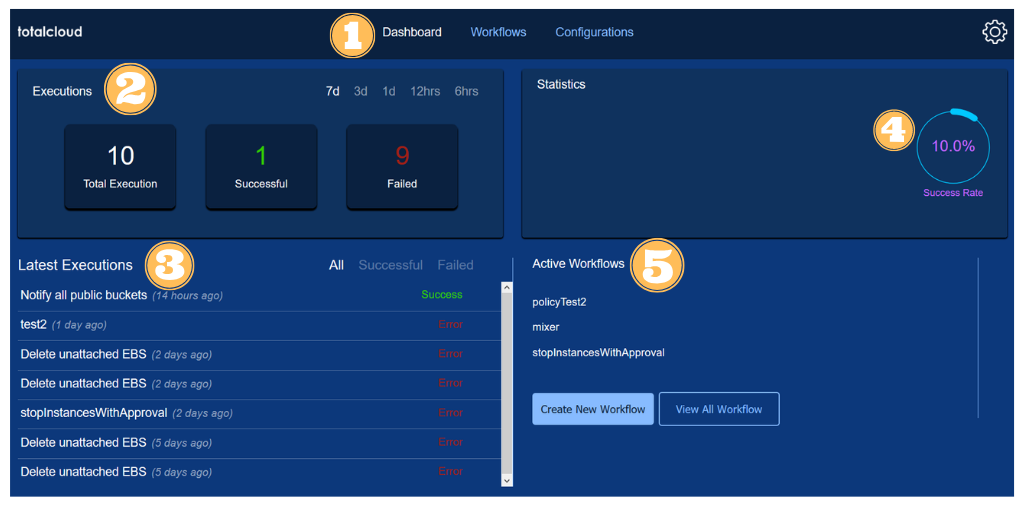Image resolution: width=1024 pixels, height=512 pixels.
Task: Open the policyTest2 active workflow
Action: tap(560, 302)
